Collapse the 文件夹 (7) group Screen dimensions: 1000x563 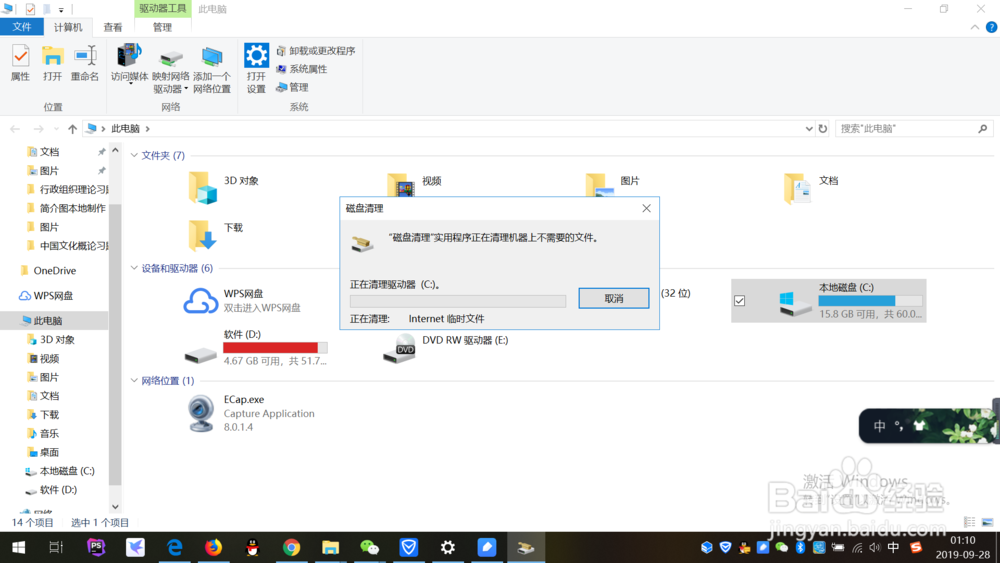coord(134,155)
